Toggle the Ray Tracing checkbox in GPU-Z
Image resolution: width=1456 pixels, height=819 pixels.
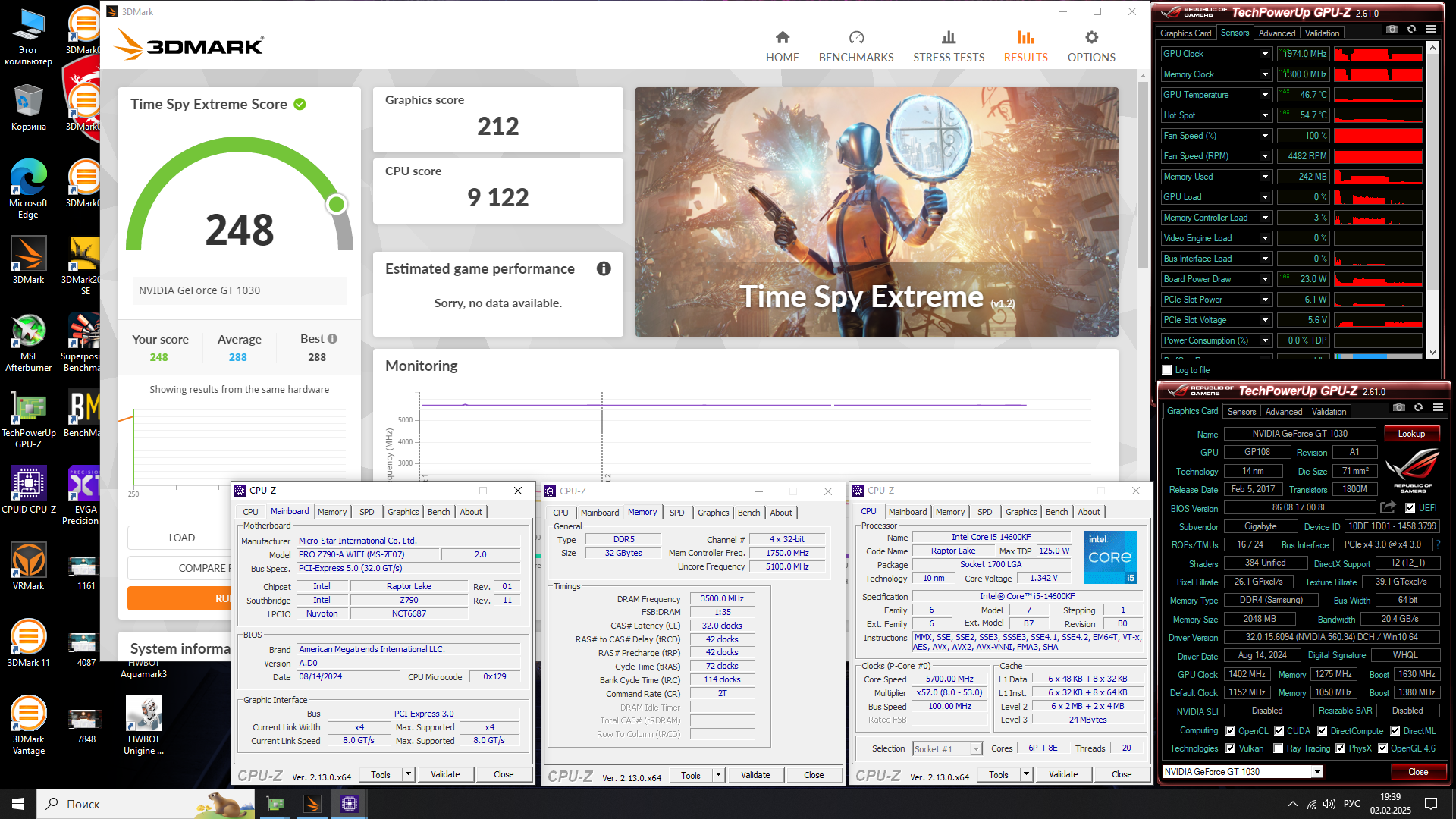coord(1279,748)
